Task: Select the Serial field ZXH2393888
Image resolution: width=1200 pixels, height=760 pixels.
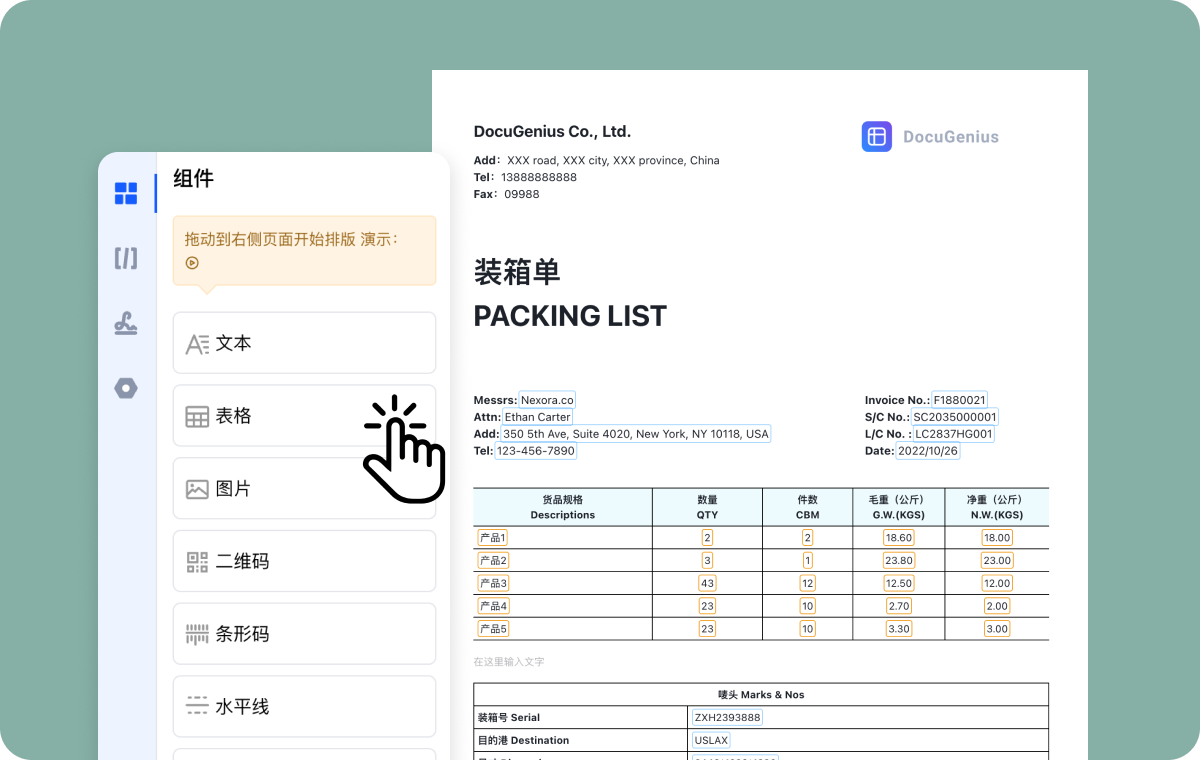Action: coord(727,717)
